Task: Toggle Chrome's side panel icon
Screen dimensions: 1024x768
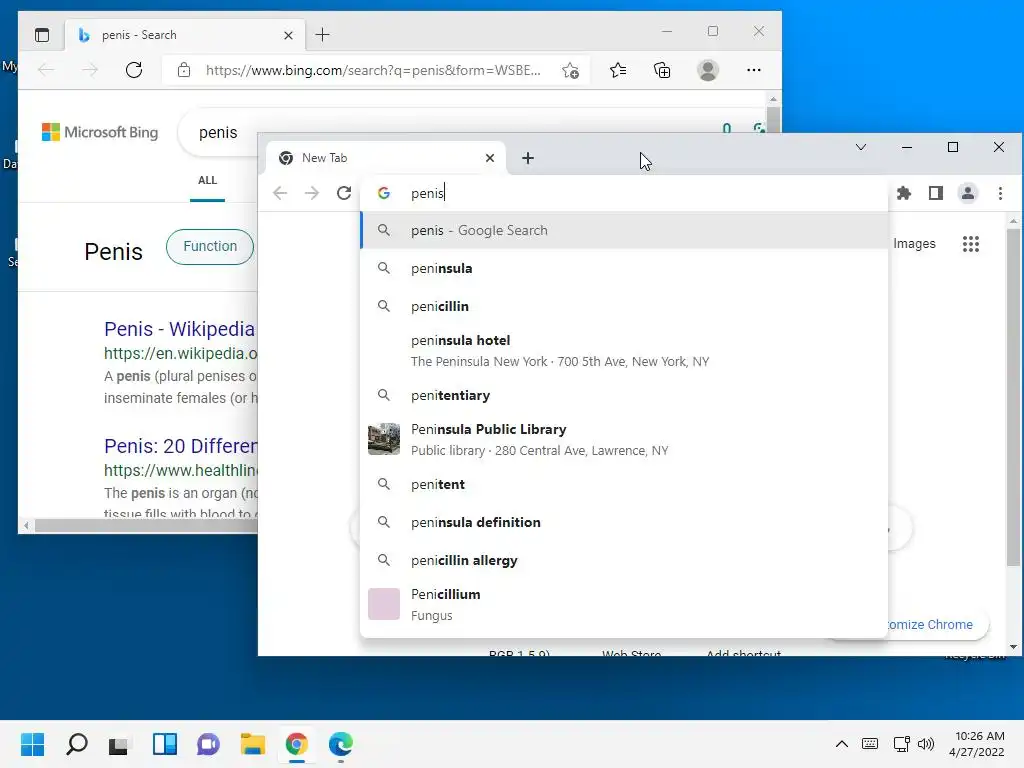Action: tap(936, 193)
